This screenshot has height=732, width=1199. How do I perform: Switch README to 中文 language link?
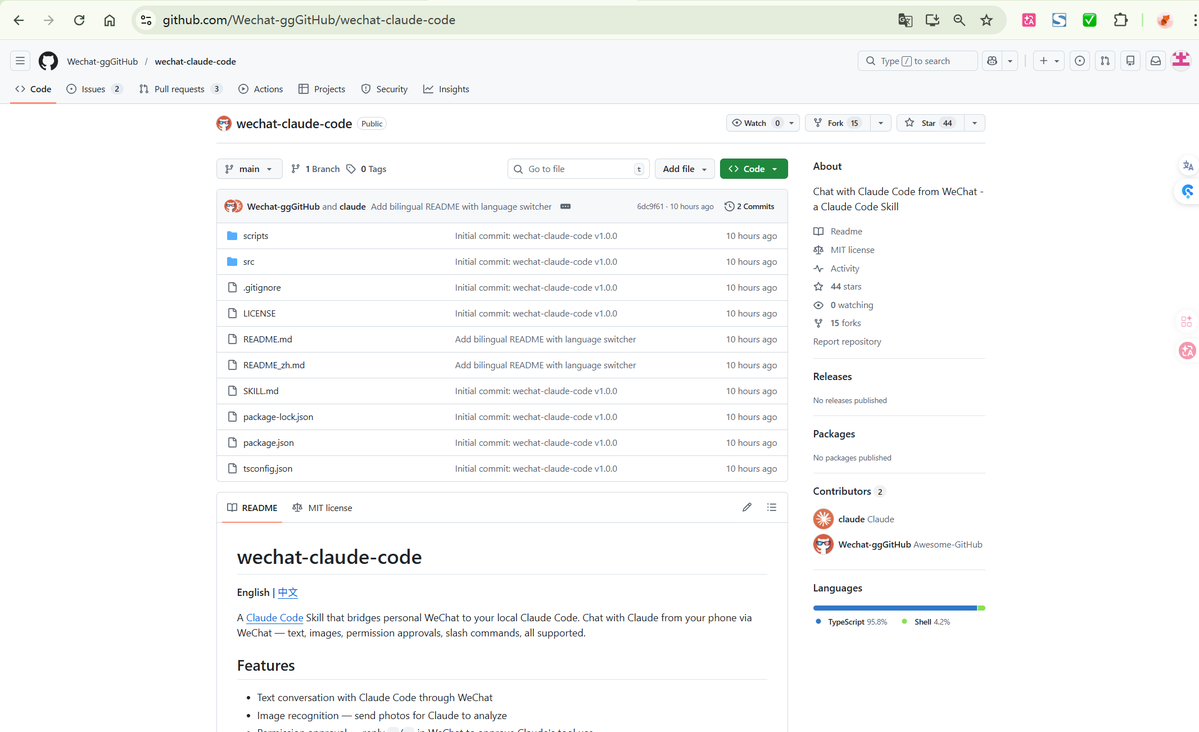pyautogui.click(x=288, y=593)
